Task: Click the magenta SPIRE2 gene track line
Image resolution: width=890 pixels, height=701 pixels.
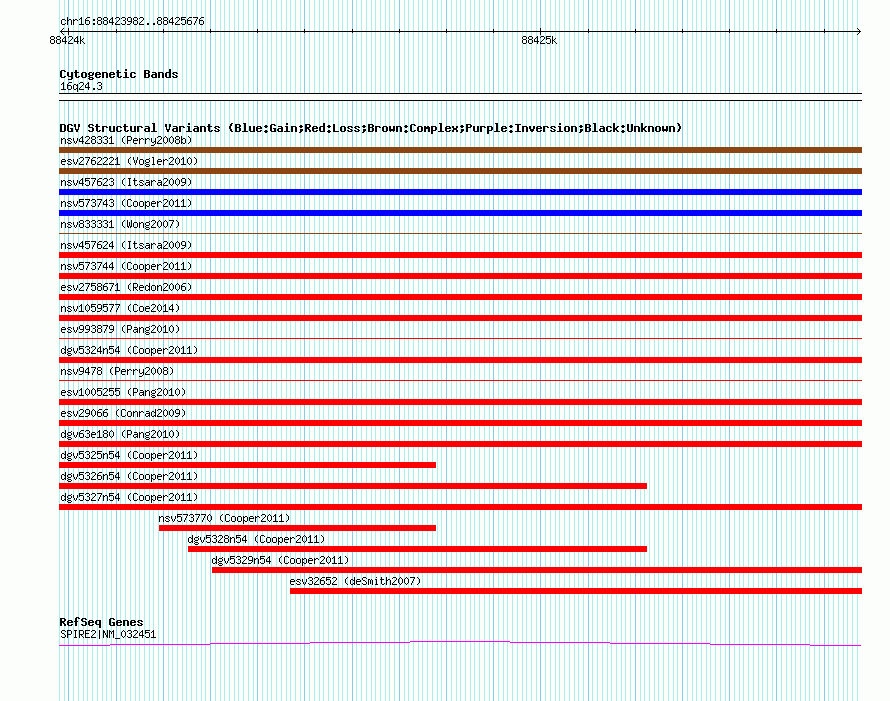Action: 460,643
